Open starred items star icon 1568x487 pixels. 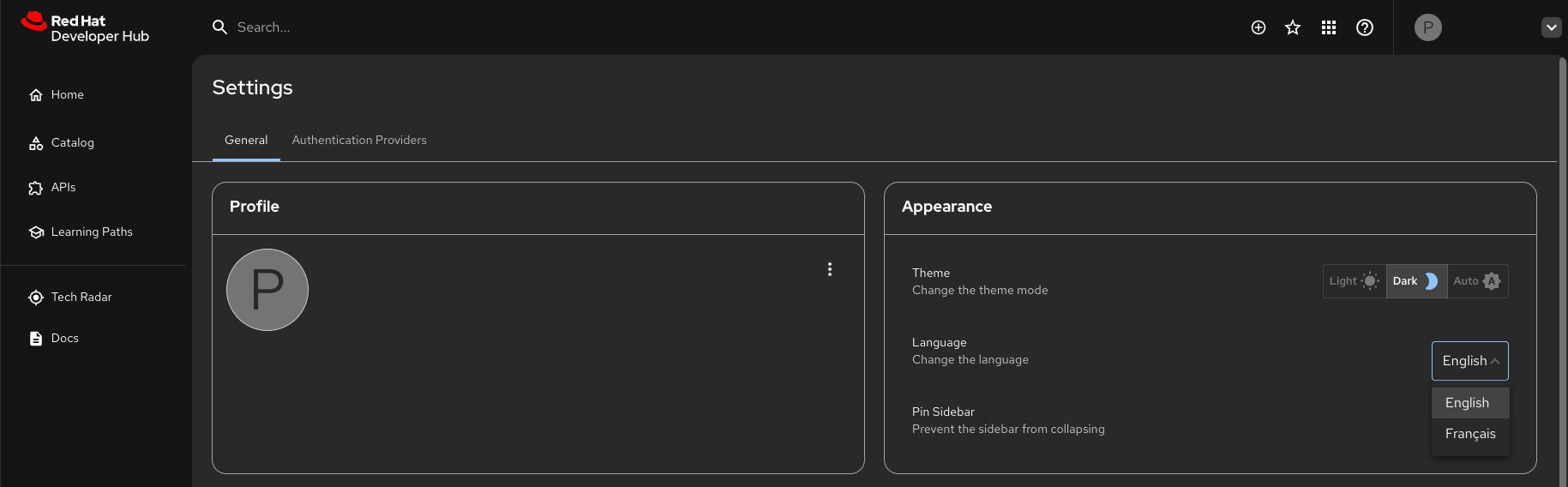coord(1293,27)
